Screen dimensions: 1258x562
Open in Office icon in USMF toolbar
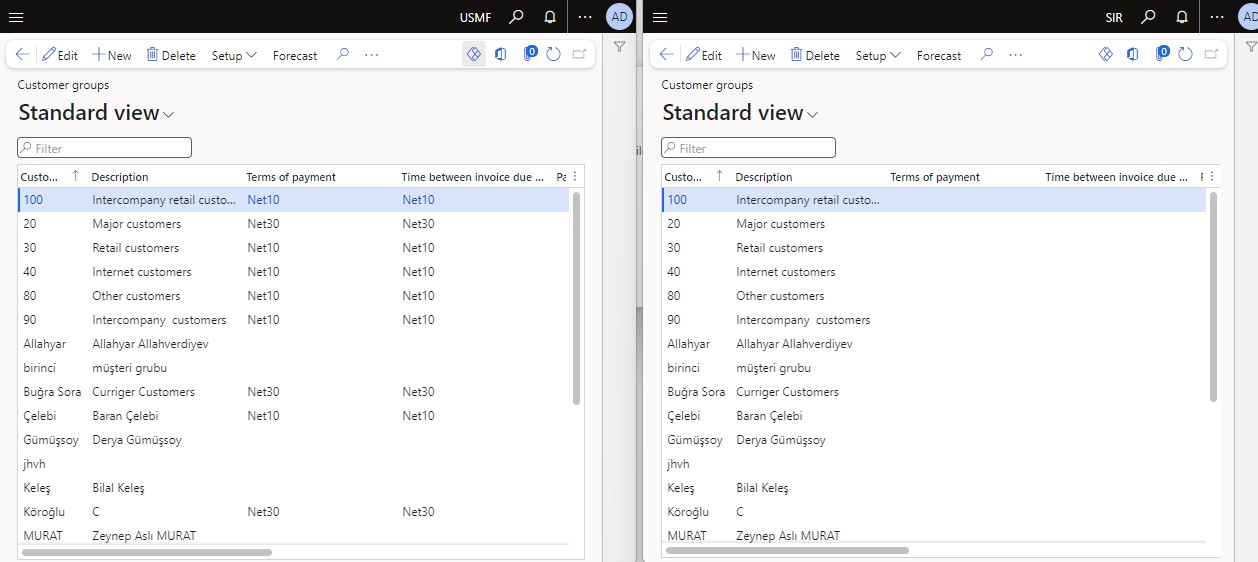(501, 54)
